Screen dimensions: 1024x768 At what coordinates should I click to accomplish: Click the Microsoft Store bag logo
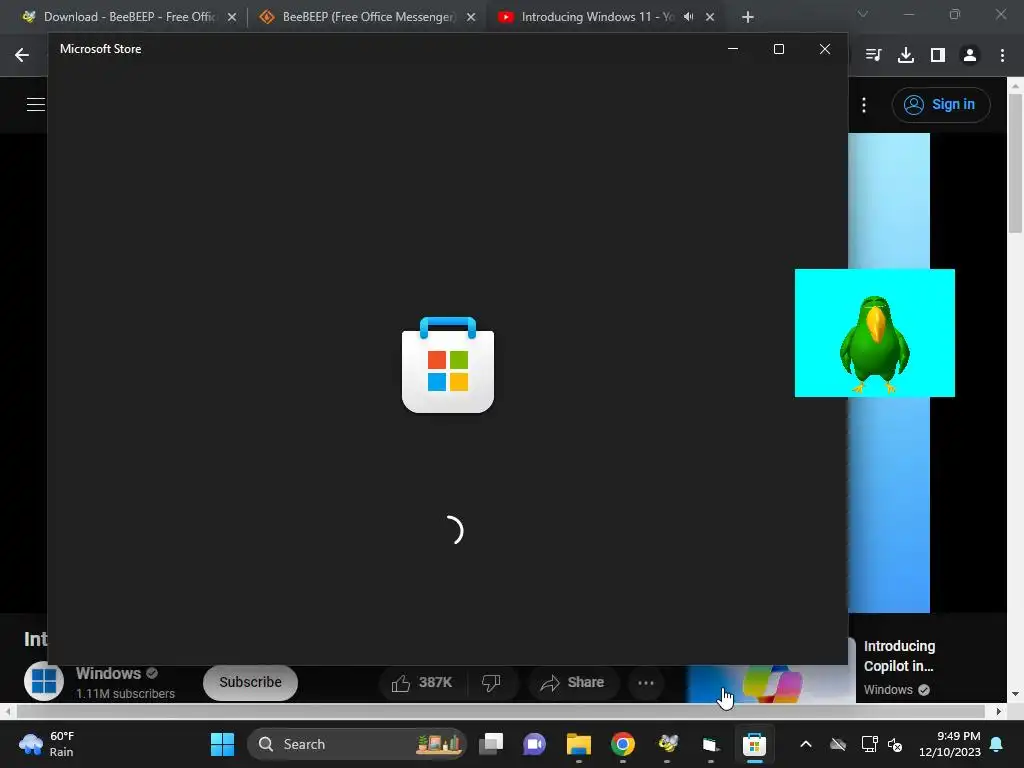point(448,364)
